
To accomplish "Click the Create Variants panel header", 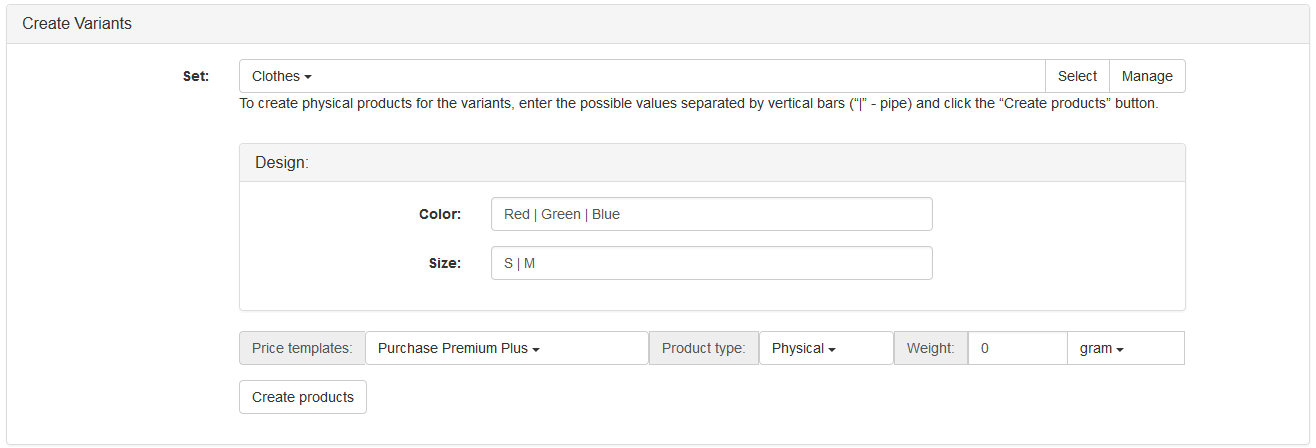I will [x=77, y=23].
